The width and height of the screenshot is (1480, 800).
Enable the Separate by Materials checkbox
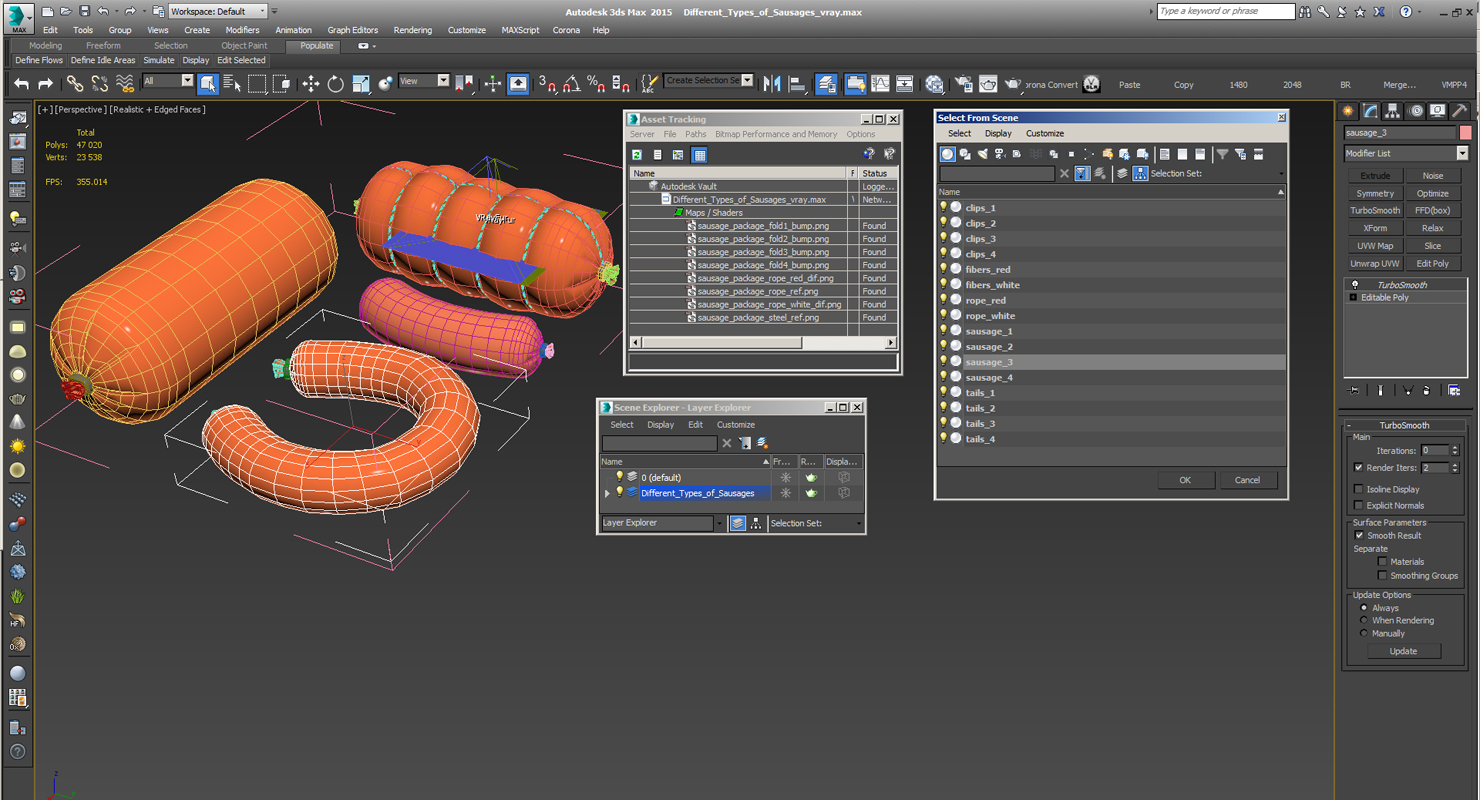(x=1382, y=561)
